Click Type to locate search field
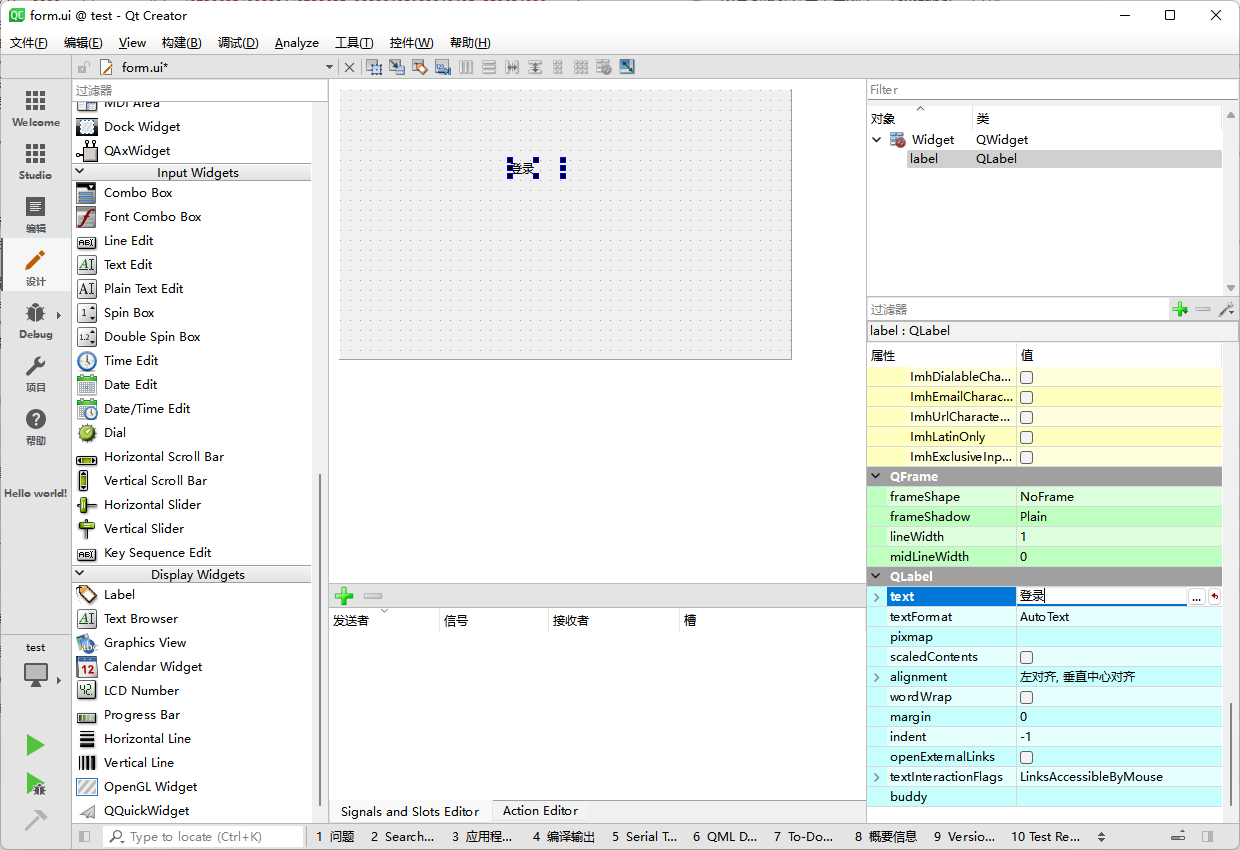Image resolution: width=1240 pixels, height=850 pixels. (x=203, y=837)
